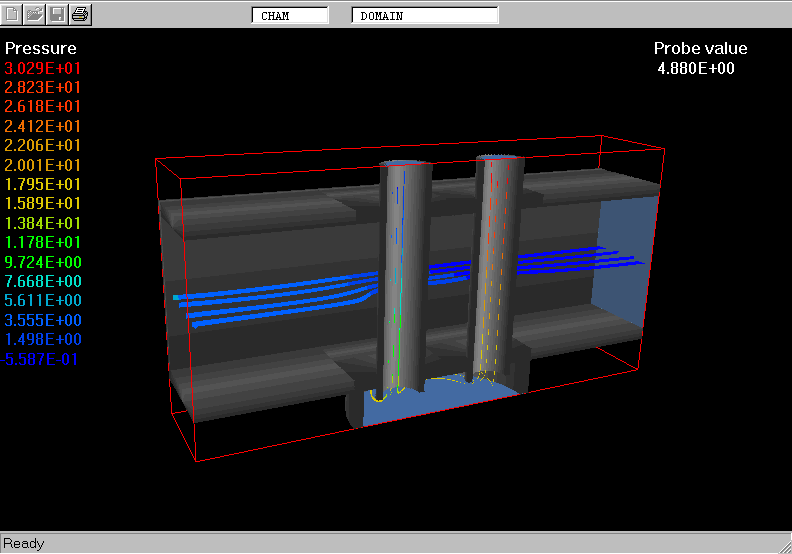Screen dimensions: 792x554
Task: Click the Pressure legend title
Action: click(40, 48)
